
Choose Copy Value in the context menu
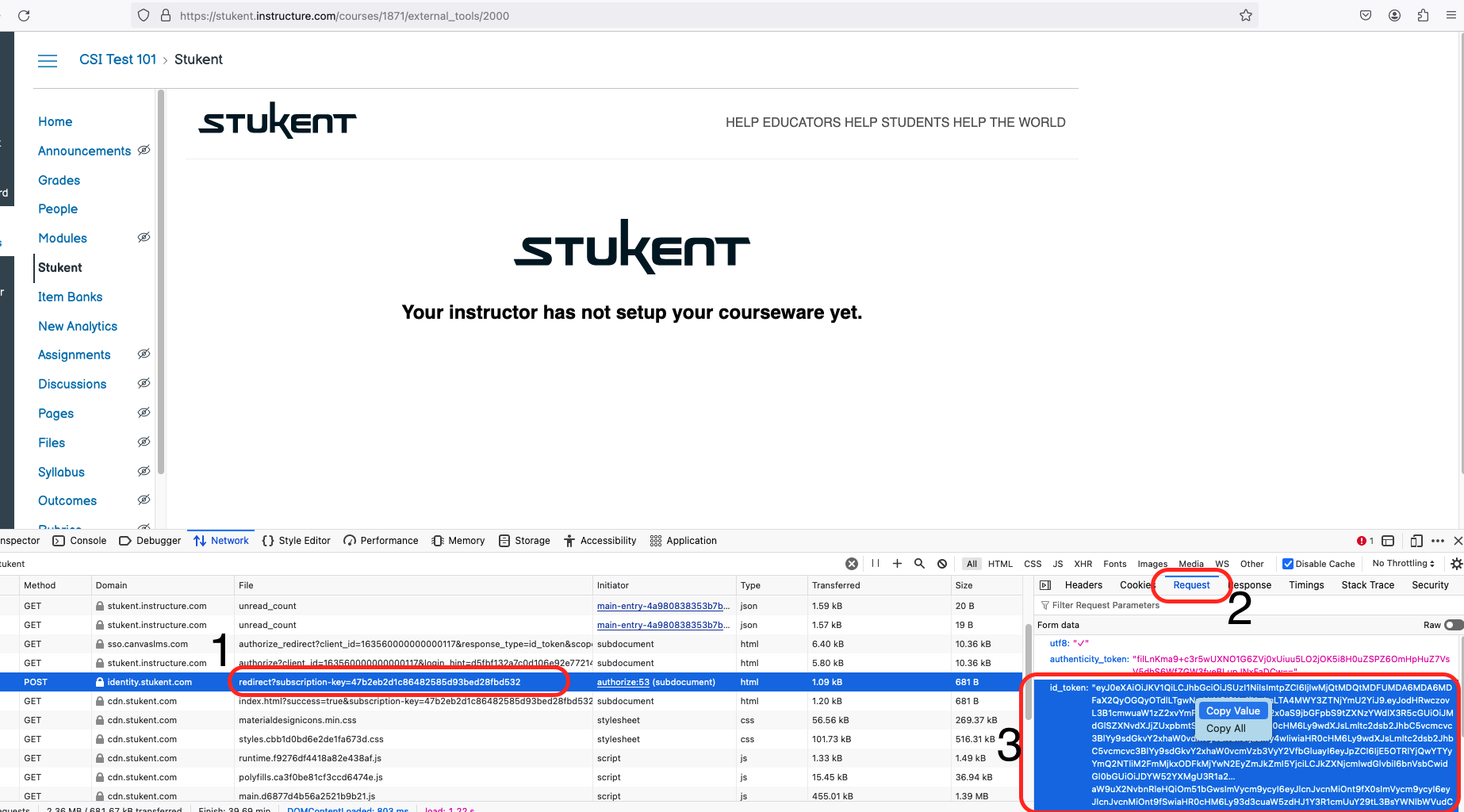point(1233,710)
